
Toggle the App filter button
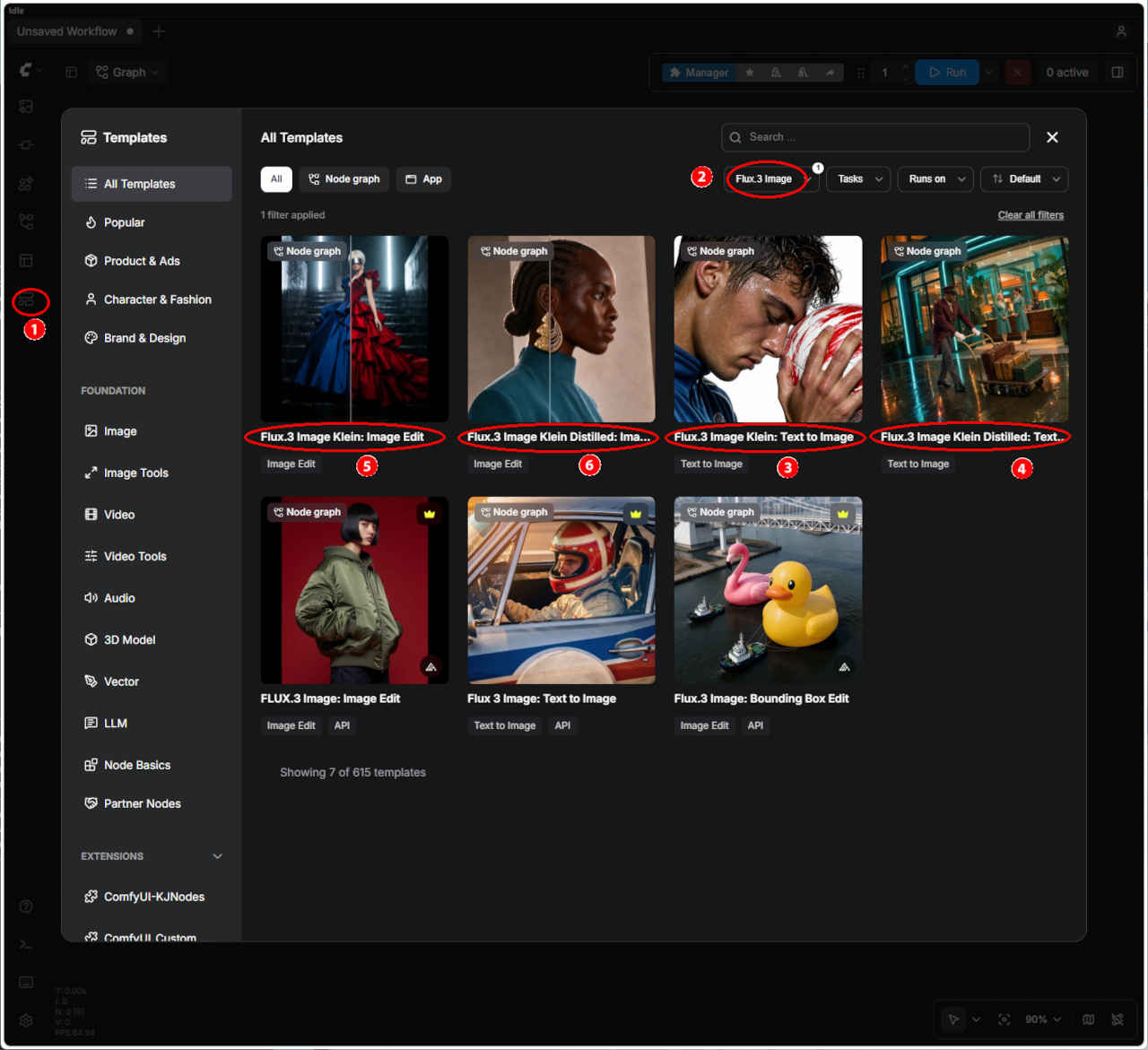[423, 179]
